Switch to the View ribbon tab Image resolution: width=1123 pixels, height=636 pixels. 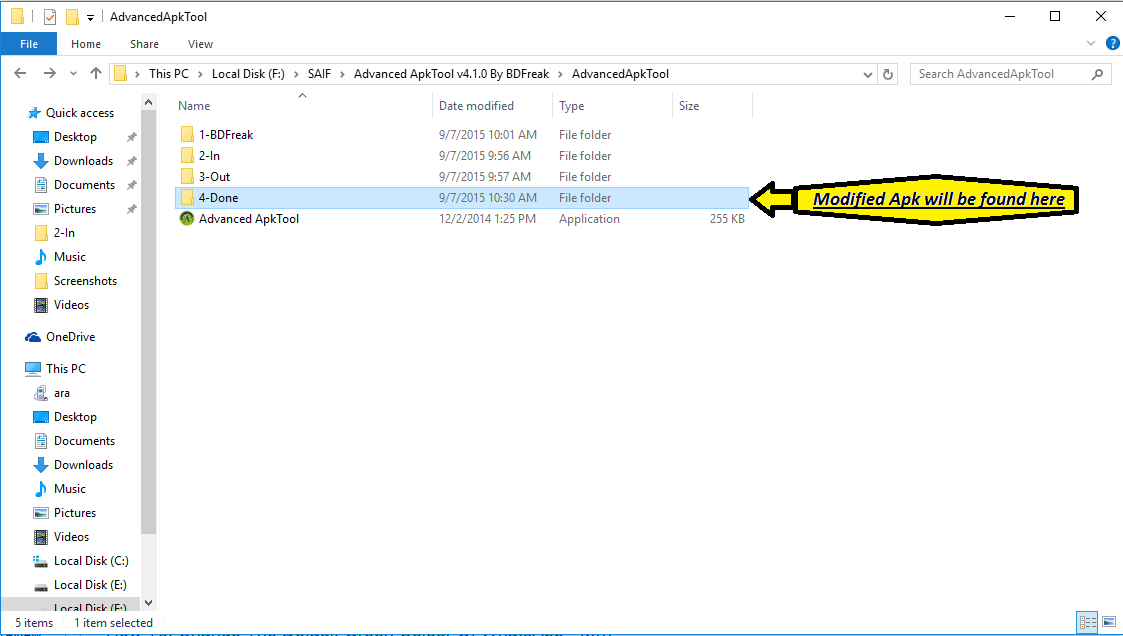pos(200,44)
